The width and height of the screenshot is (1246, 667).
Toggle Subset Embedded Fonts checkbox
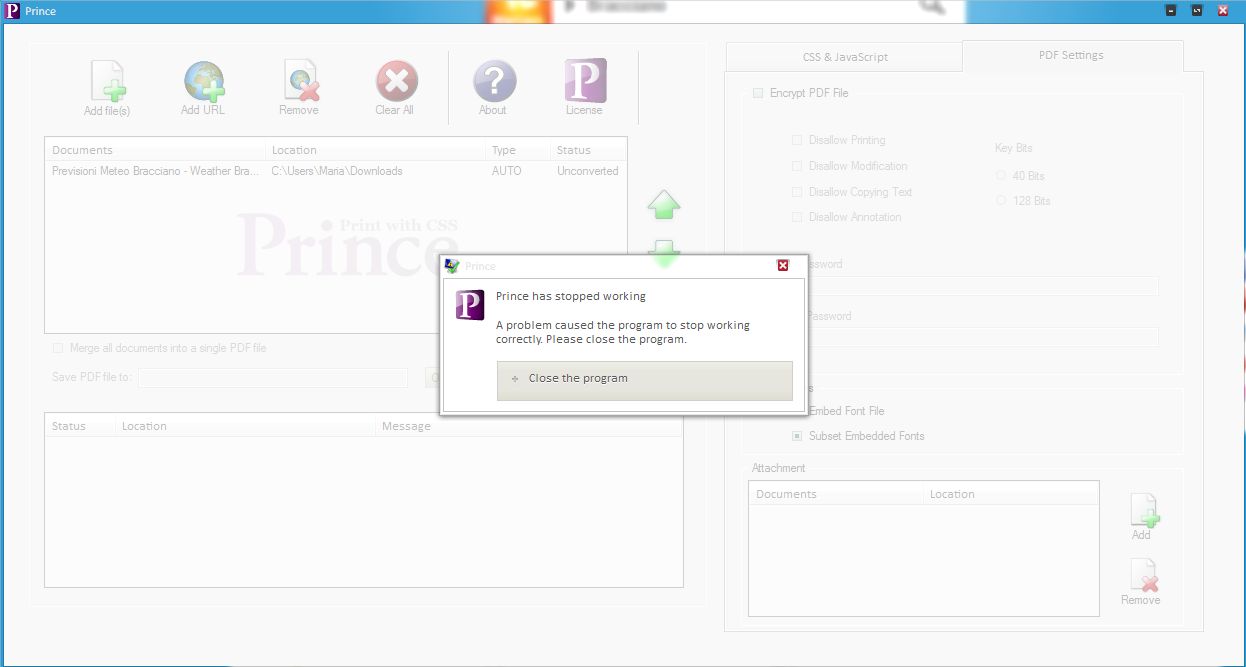(x=797, y=436)
